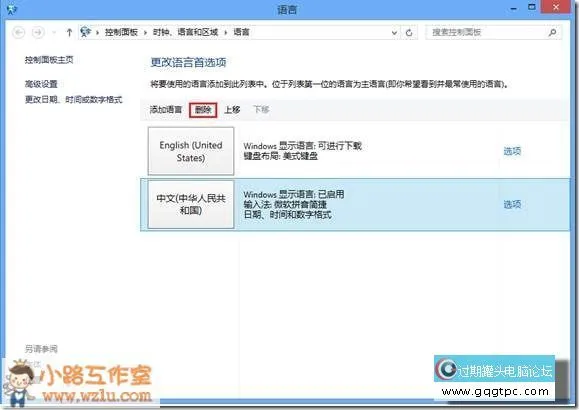
Task: Minimize the 语言 window
Action: point(514,8)
